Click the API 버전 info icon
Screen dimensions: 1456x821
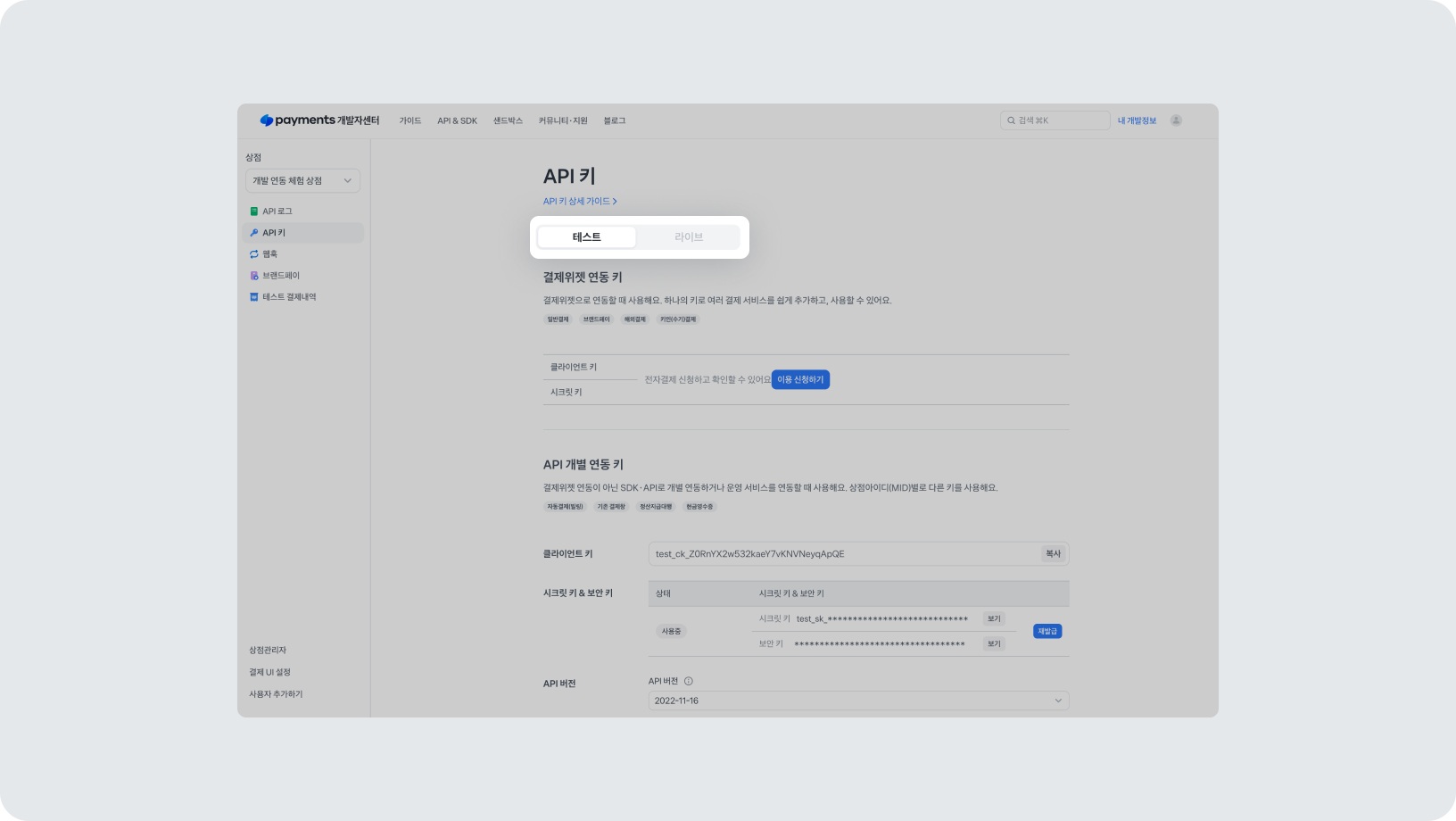click(x=688, y=681)
